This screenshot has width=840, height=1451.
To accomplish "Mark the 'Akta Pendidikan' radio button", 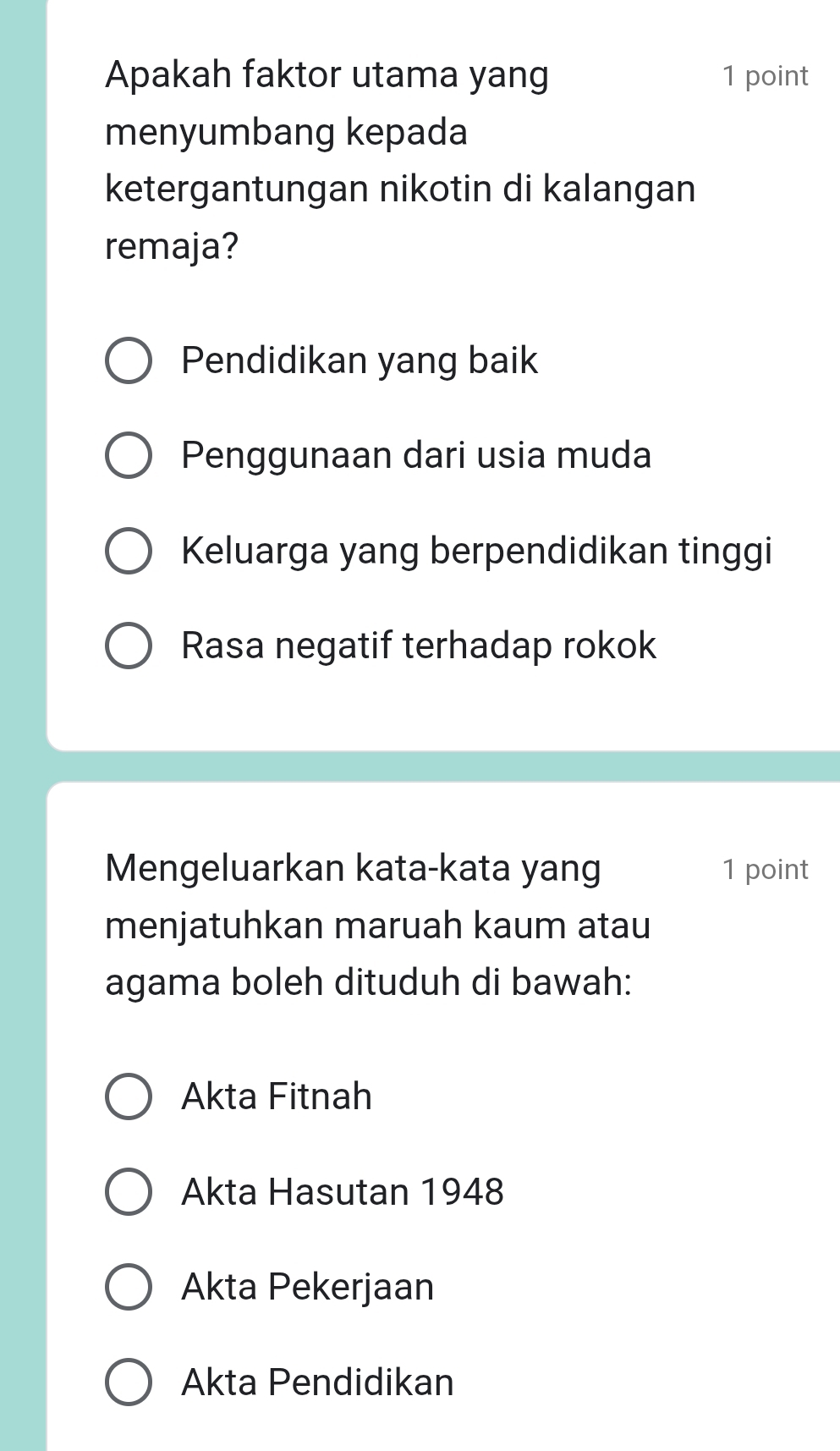I will [129, 1382].
